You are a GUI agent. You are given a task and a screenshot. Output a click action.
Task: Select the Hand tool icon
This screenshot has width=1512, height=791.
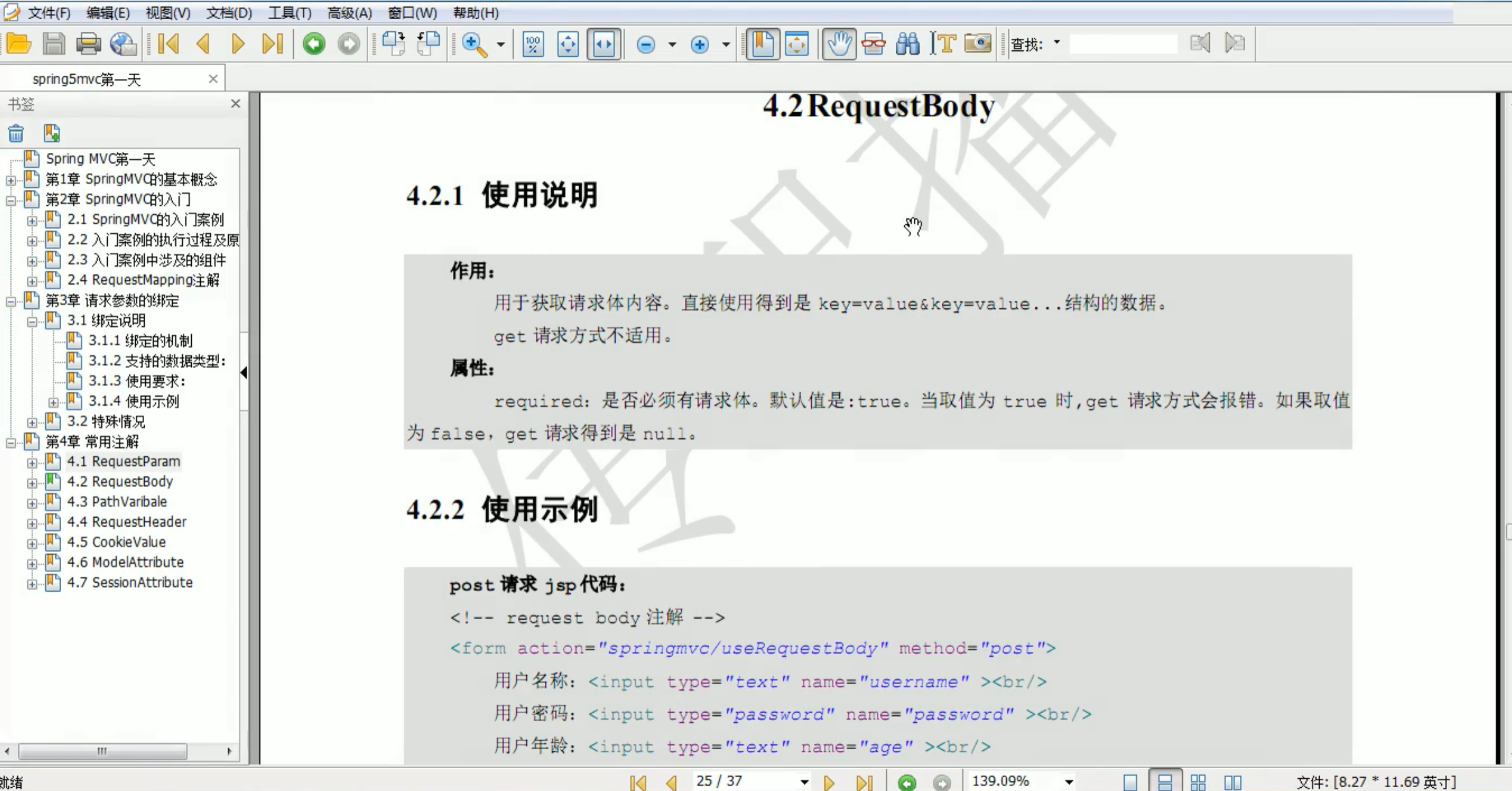pos(839,44)
